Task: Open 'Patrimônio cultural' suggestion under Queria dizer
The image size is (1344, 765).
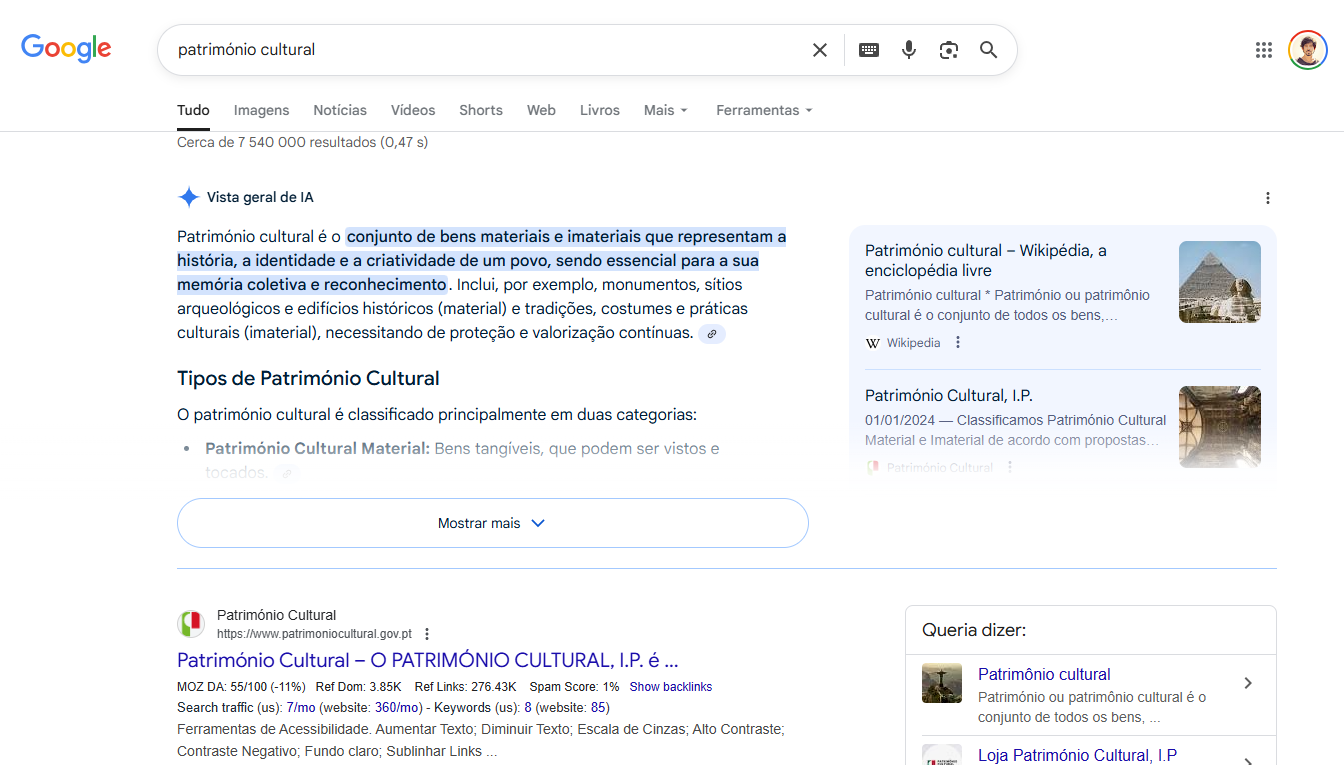Action: point(1044,674)
